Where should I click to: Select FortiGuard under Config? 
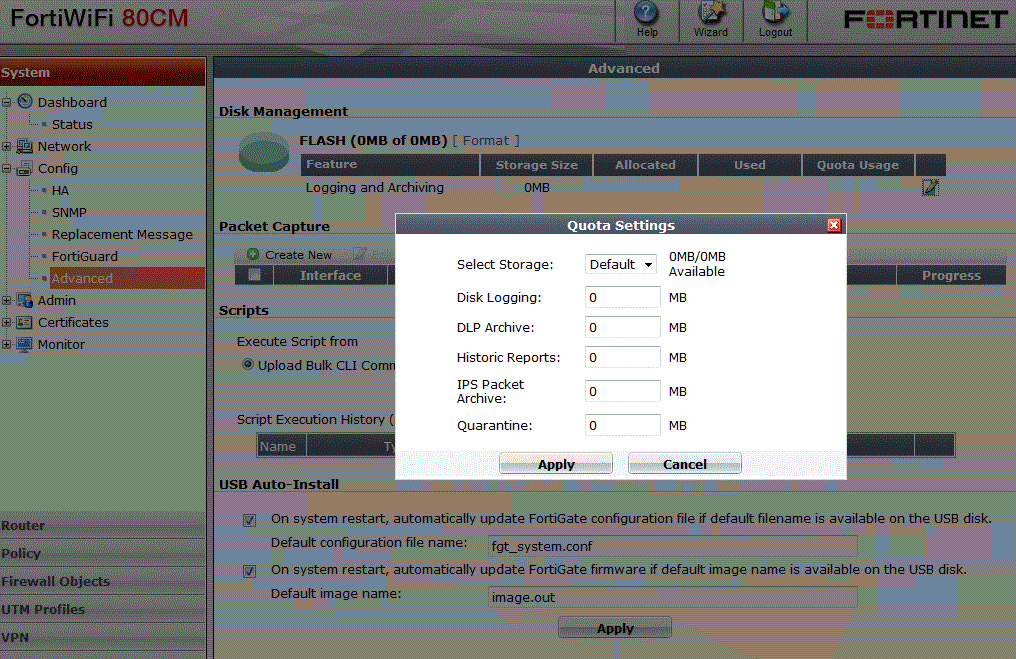[84, 257]
